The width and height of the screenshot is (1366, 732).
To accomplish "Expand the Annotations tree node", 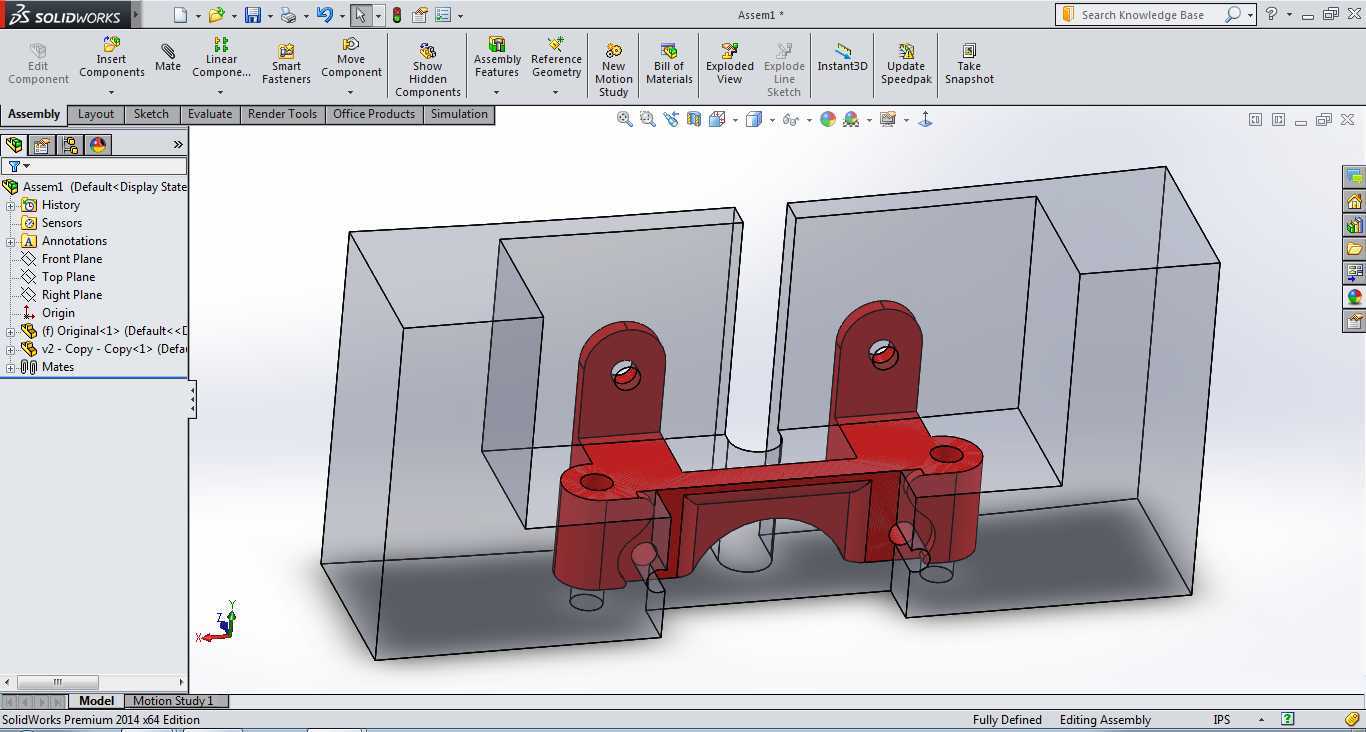I will click(x=11, y=241).
